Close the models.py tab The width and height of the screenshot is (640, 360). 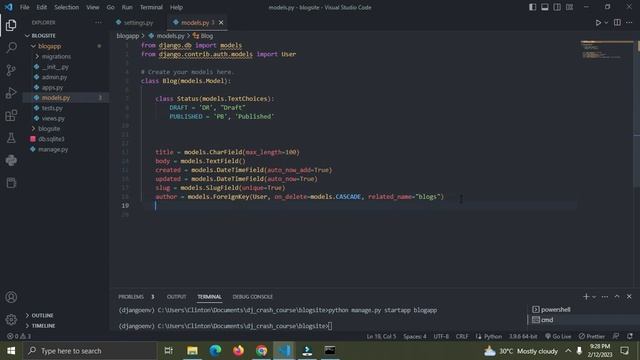coord(221,22)
